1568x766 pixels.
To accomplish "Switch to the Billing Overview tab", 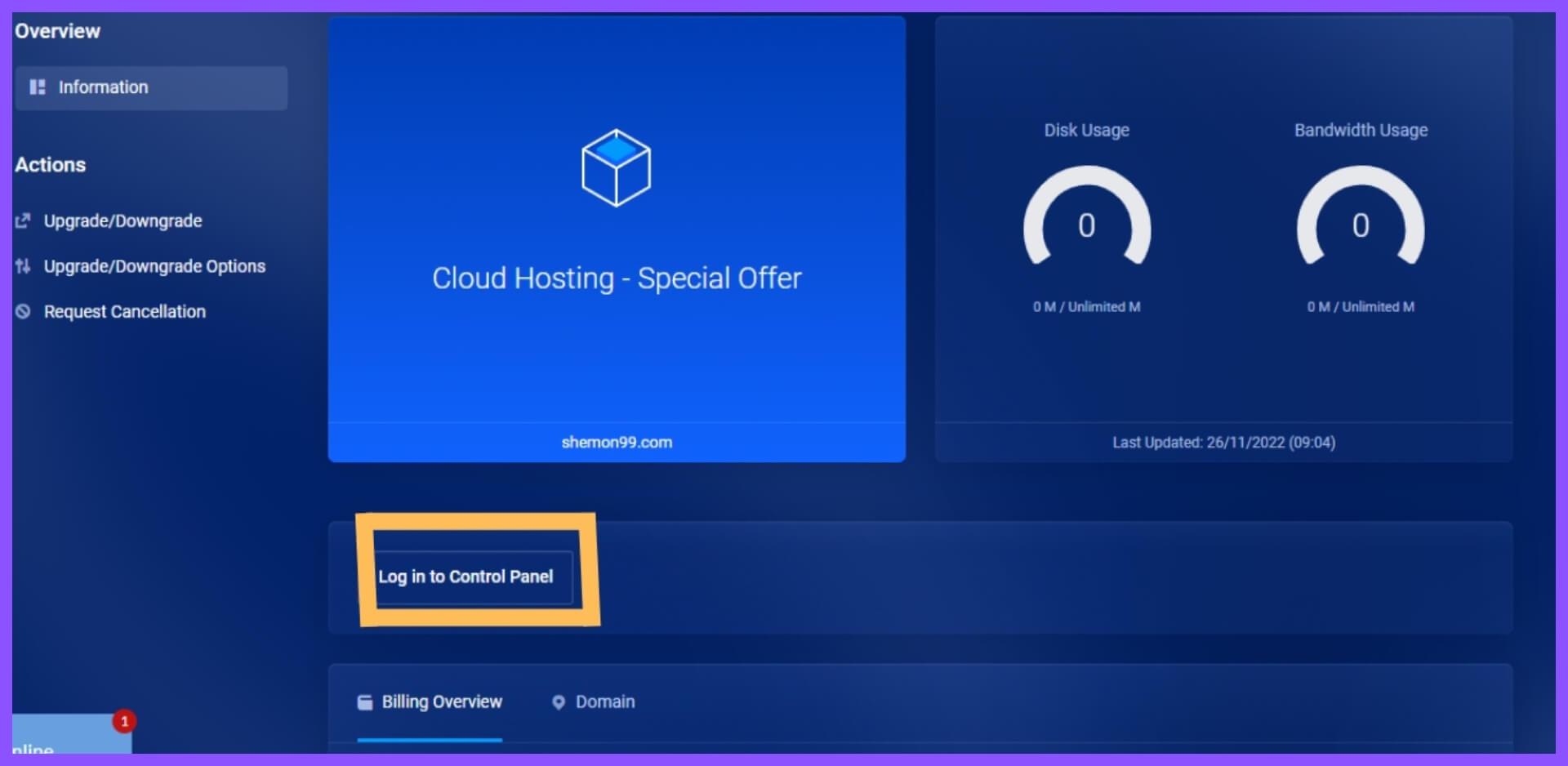I will (442, 702).
